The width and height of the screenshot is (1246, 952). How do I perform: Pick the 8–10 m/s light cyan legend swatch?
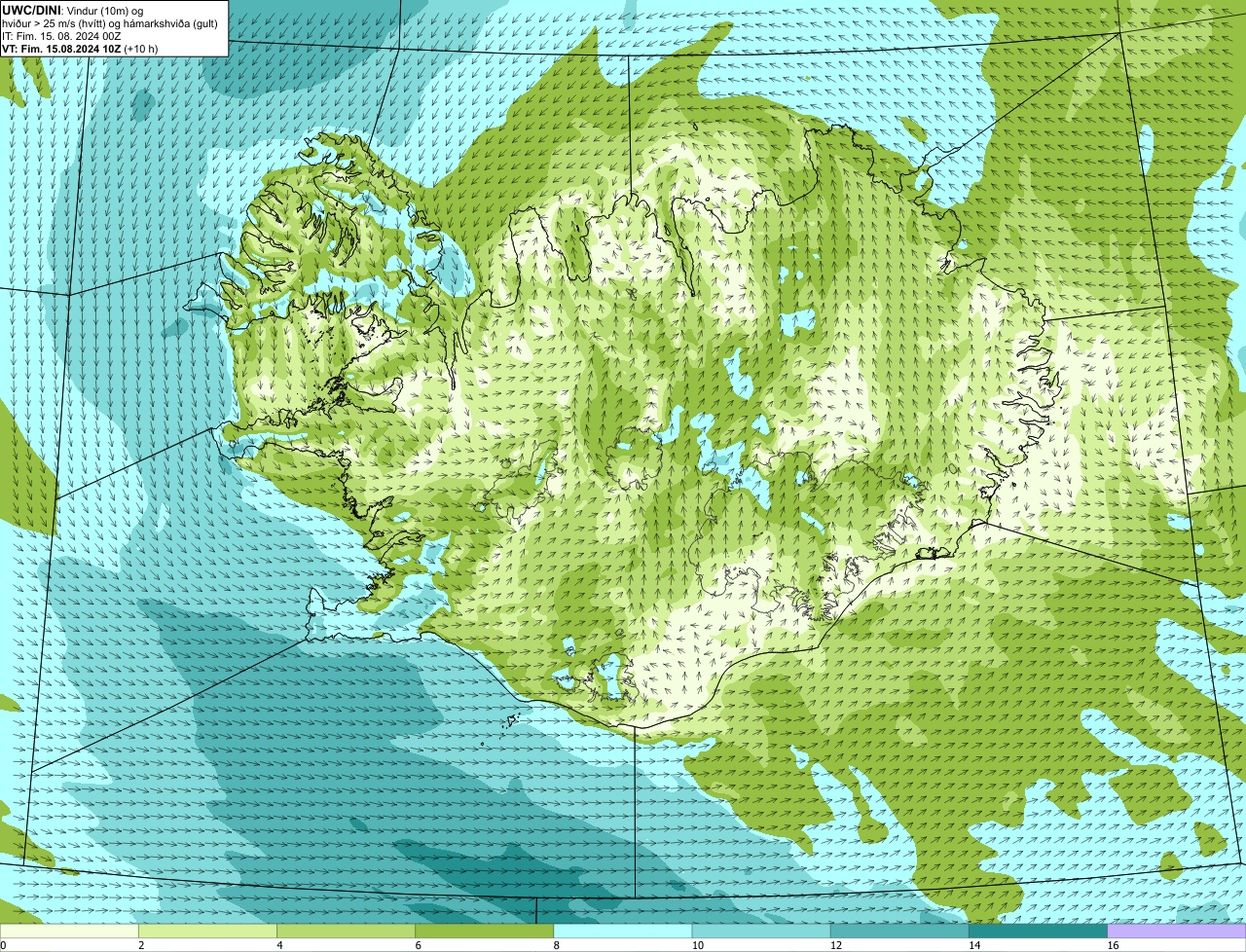tap(623, 932)
